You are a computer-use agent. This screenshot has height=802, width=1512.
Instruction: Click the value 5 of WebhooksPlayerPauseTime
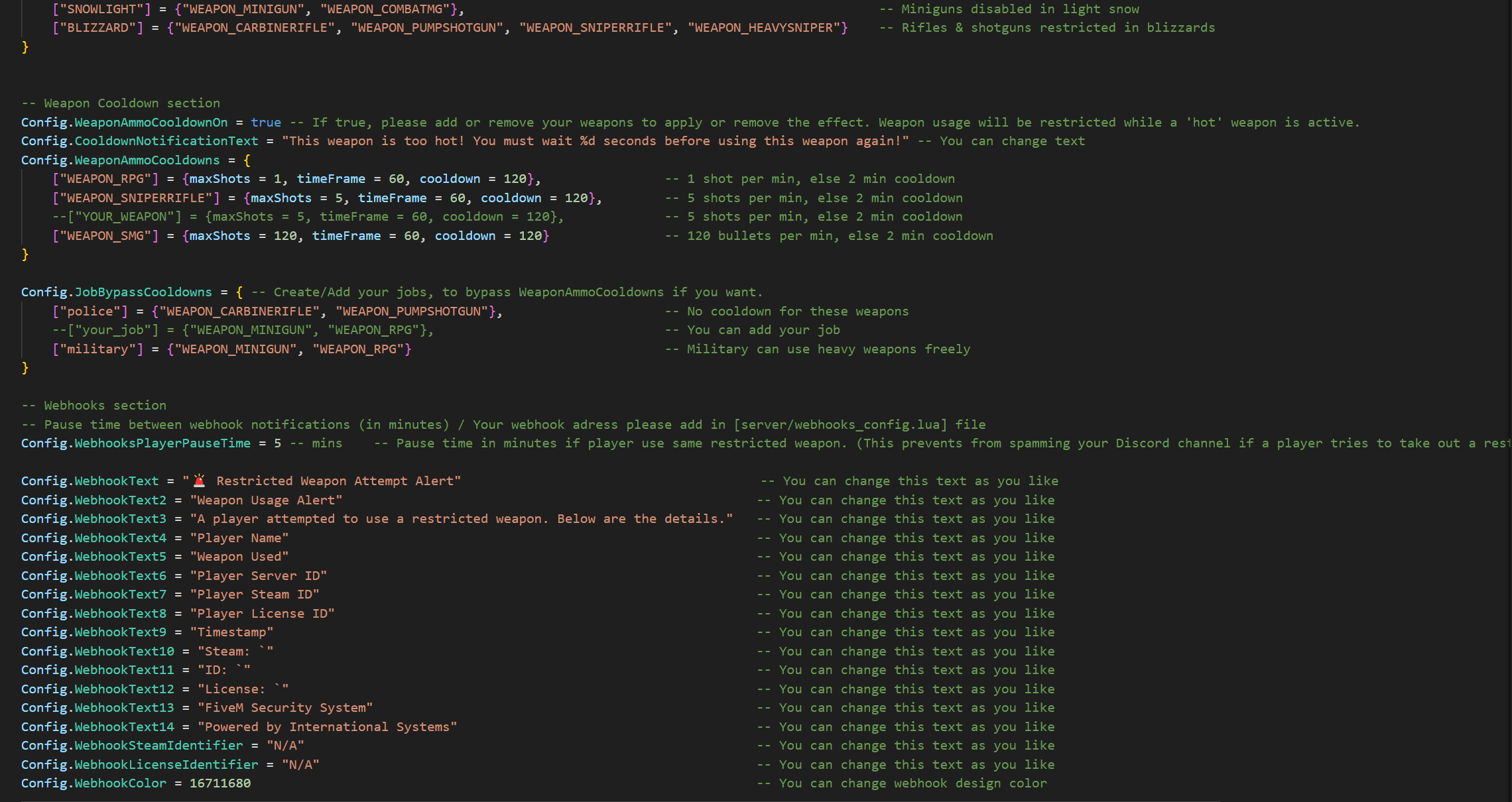tap(278, 443)
